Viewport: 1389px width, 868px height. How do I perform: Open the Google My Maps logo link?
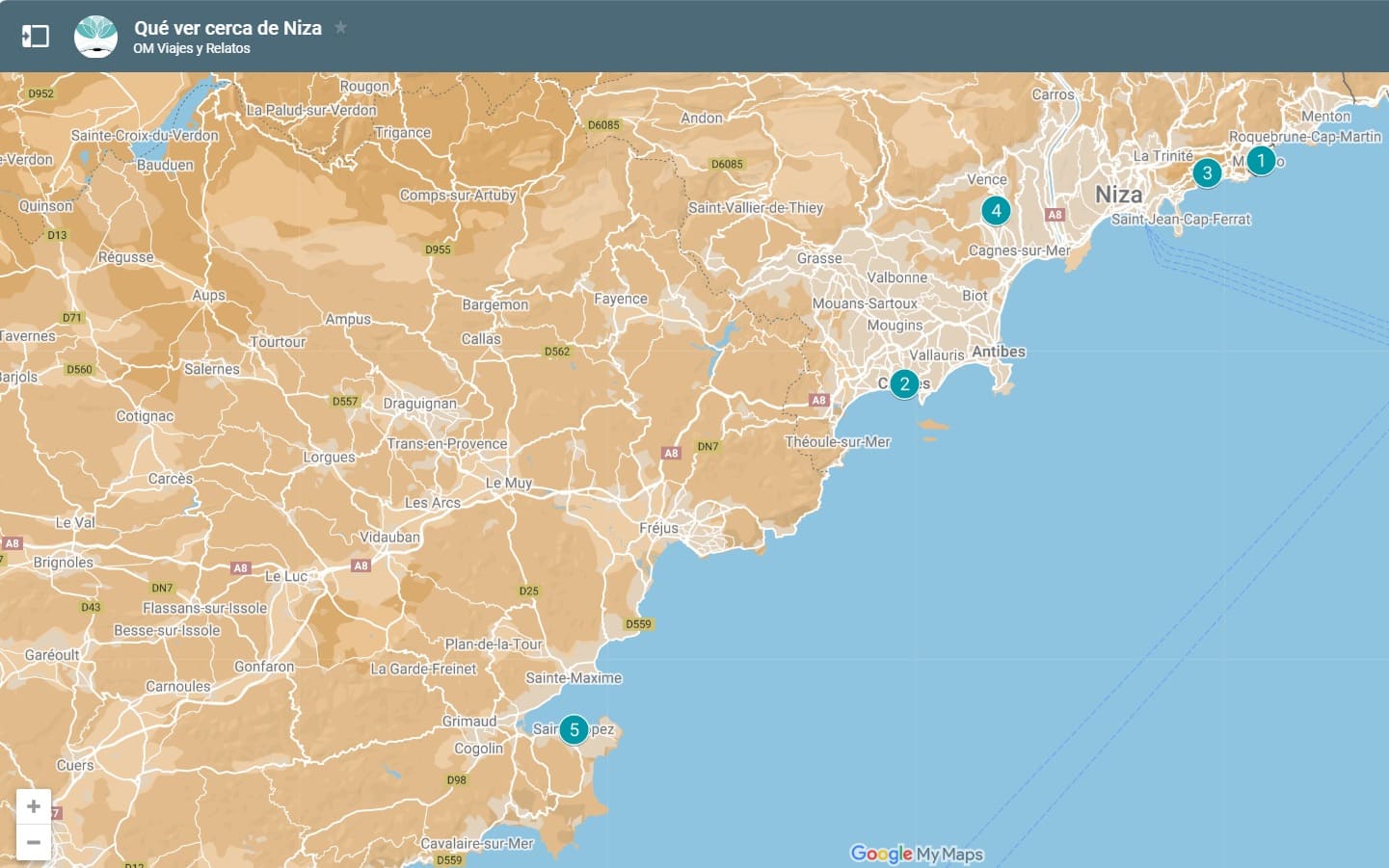917,854
